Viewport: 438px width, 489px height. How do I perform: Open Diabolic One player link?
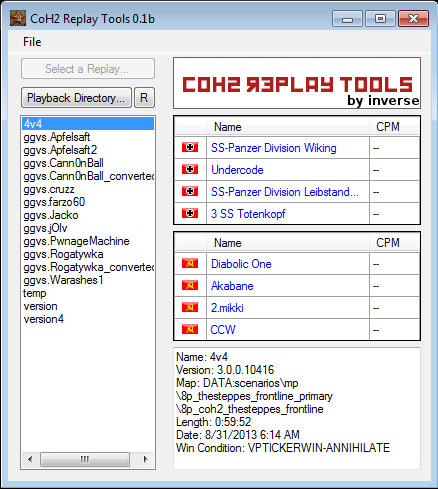pos(241,264)
